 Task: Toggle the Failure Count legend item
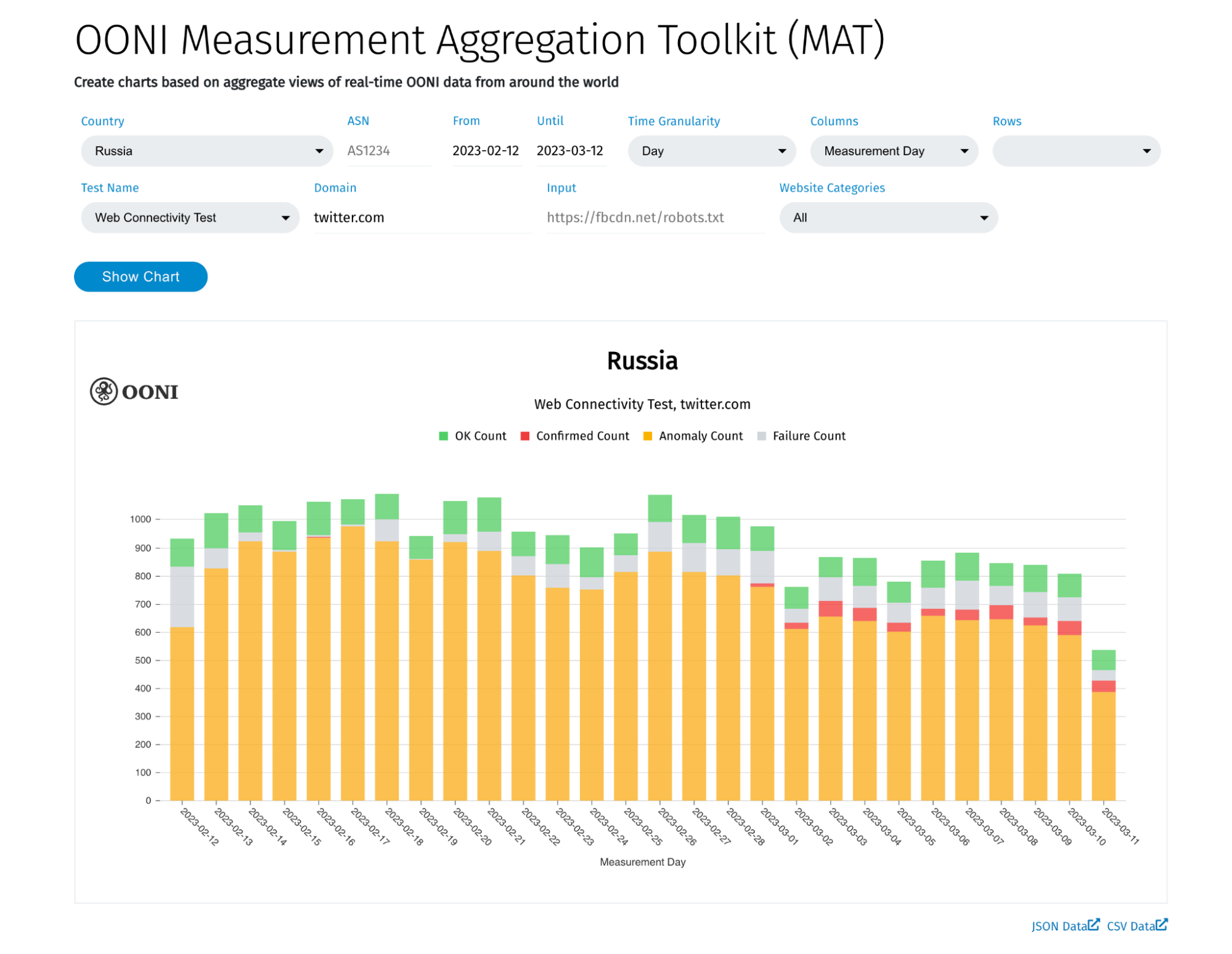click(809, 436)
